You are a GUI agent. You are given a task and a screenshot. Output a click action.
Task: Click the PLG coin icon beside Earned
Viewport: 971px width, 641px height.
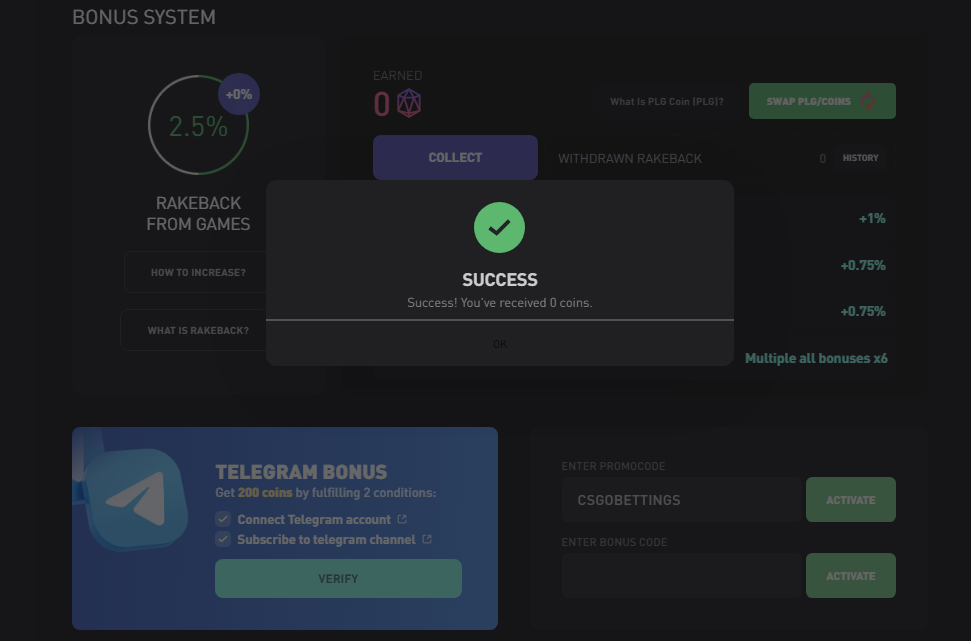tap(409, 103)
